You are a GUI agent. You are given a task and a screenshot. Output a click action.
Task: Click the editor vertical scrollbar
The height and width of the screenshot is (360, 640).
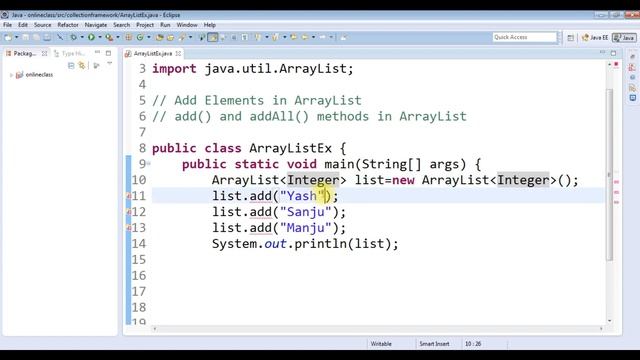click(609, 175)
